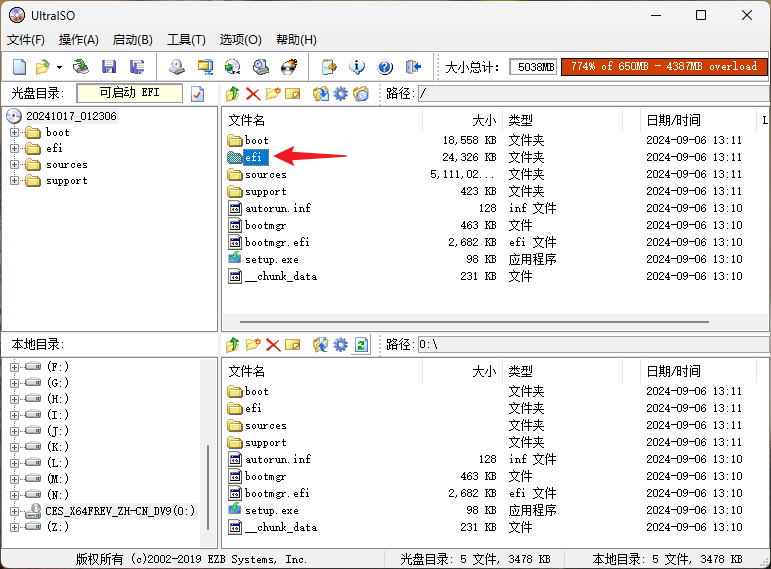771x569 pixels.
Task: Click the local tree vertical scrollbar
Action: (208, 487)
